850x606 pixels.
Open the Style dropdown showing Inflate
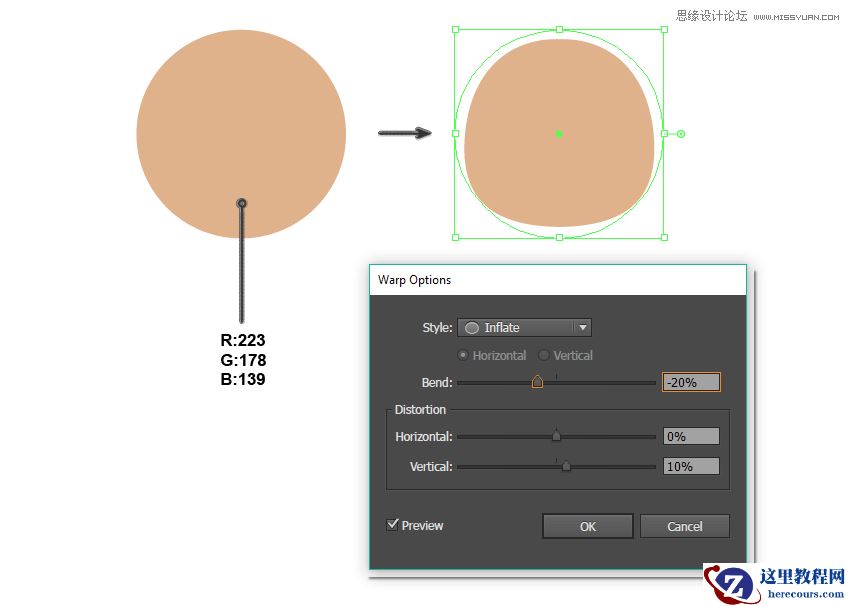(x=524, y=327)
